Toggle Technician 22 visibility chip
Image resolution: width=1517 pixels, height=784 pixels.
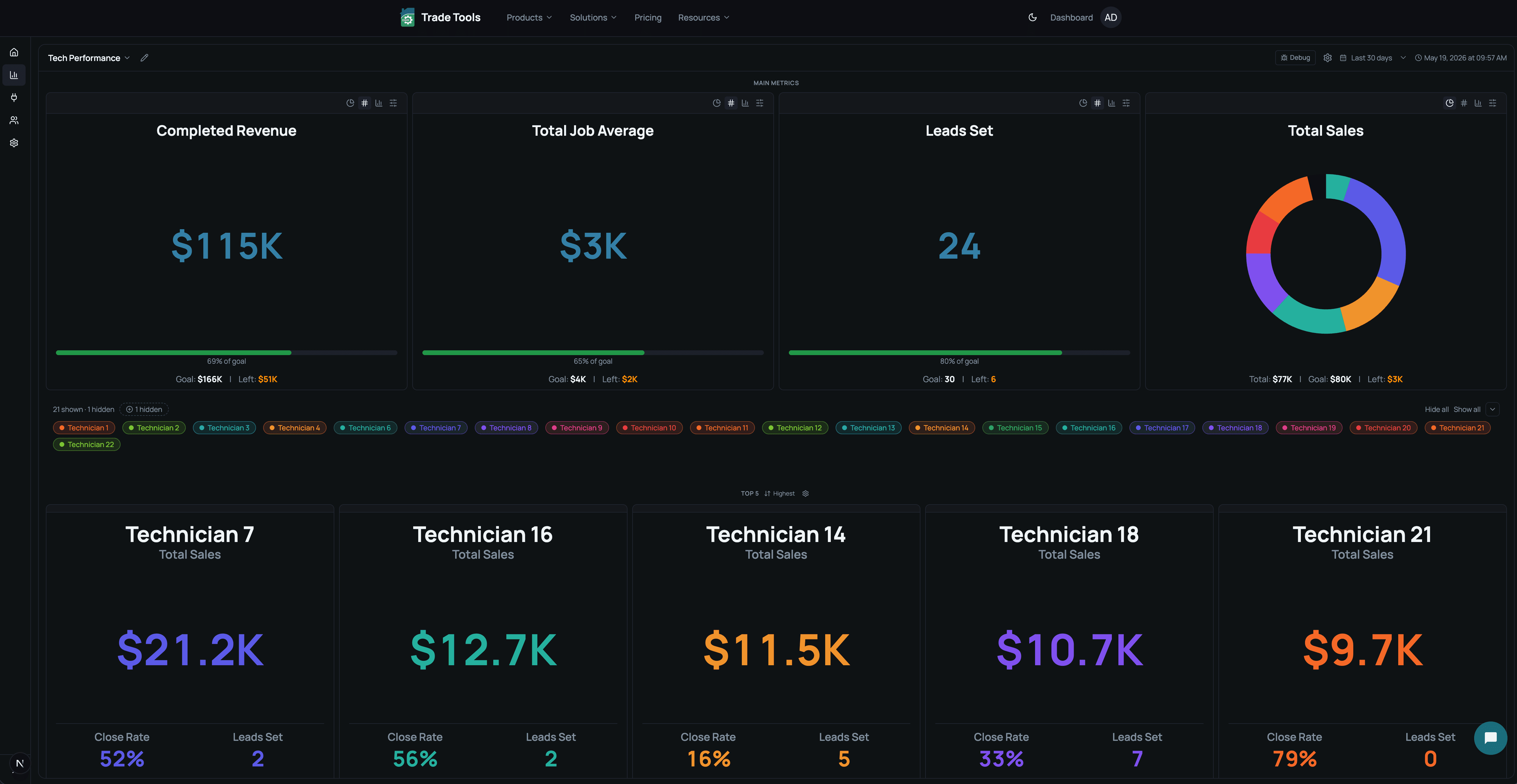[x=87, y=445]
